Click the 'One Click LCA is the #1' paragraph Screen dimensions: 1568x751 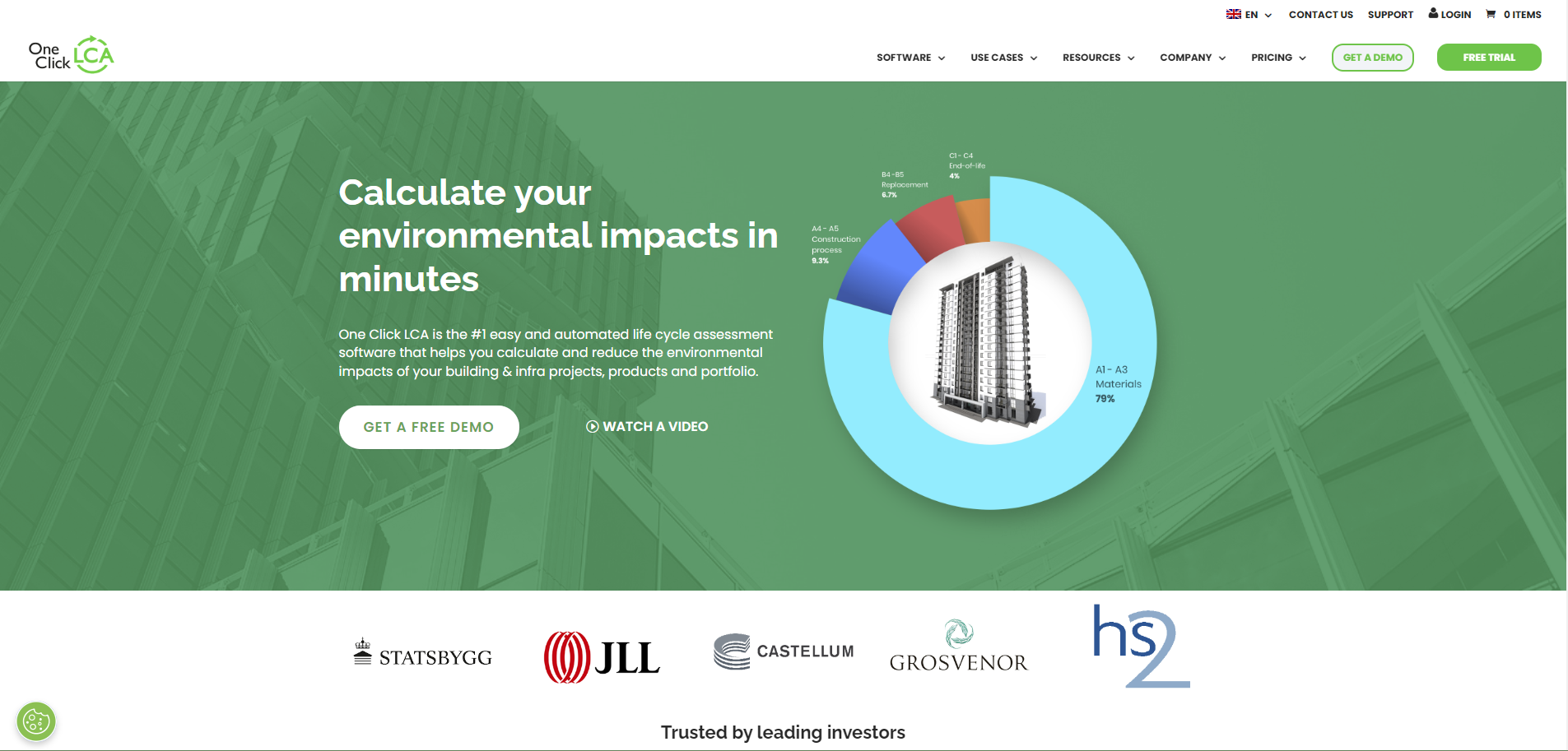[x=556, y=353]
